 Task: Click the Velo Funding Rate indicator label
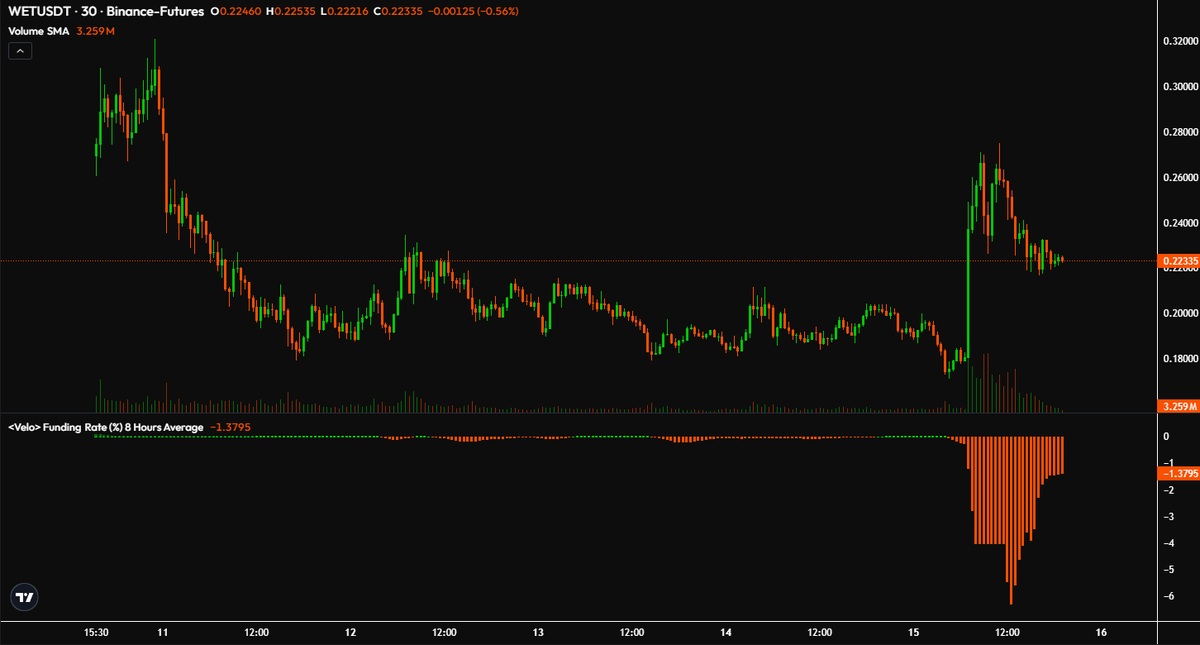click(x=105, y=427)
